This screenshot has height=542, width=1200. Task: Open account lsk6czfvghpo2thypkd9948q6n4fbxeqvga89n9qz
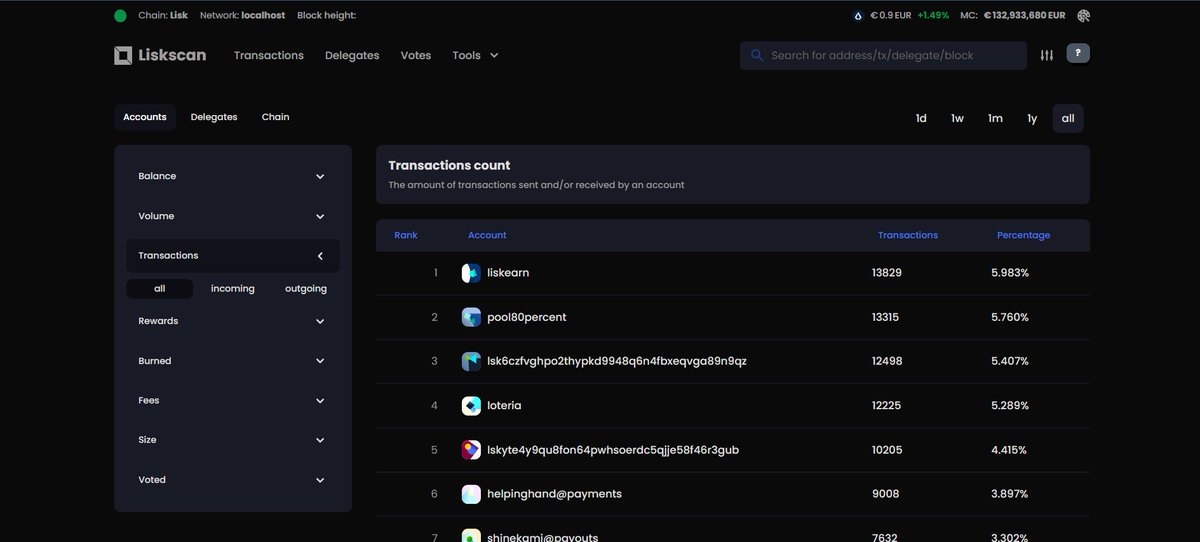[617, 361]
